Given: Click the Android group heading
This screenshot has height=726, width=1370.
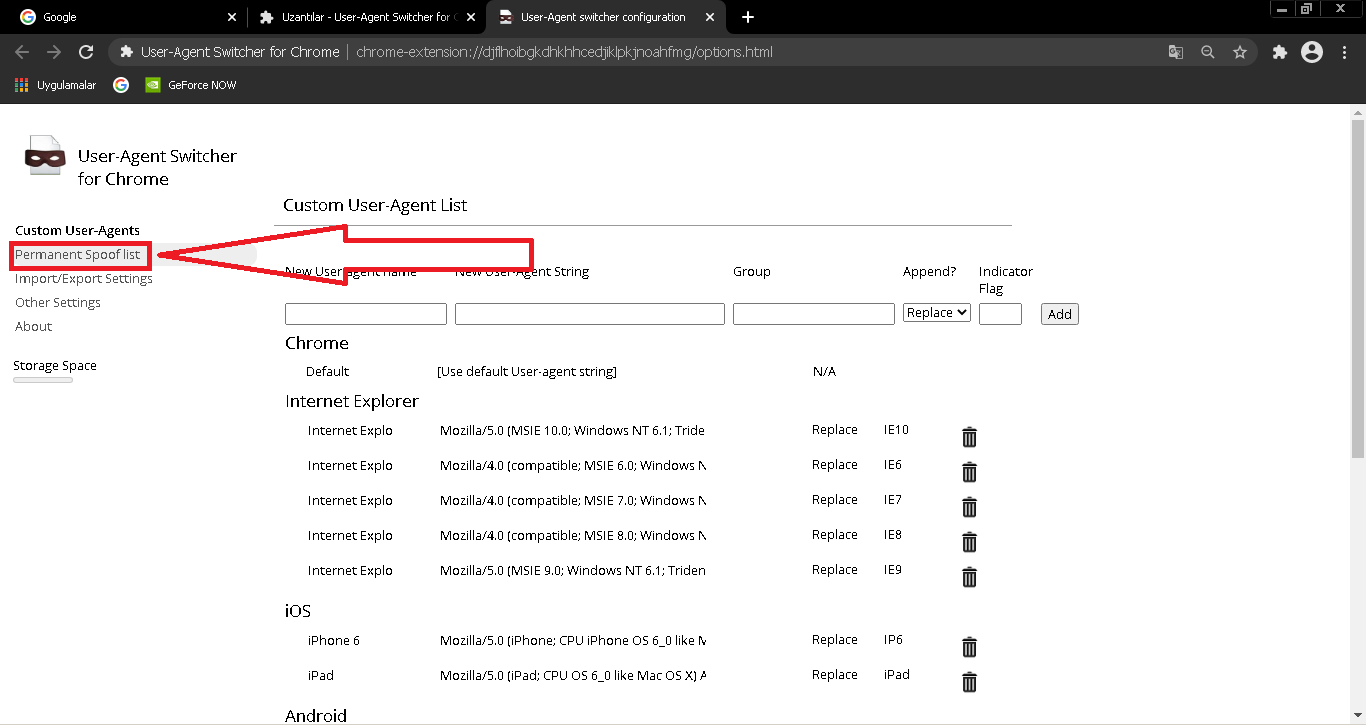Looking at the screenshot, I should pos(316,716).
